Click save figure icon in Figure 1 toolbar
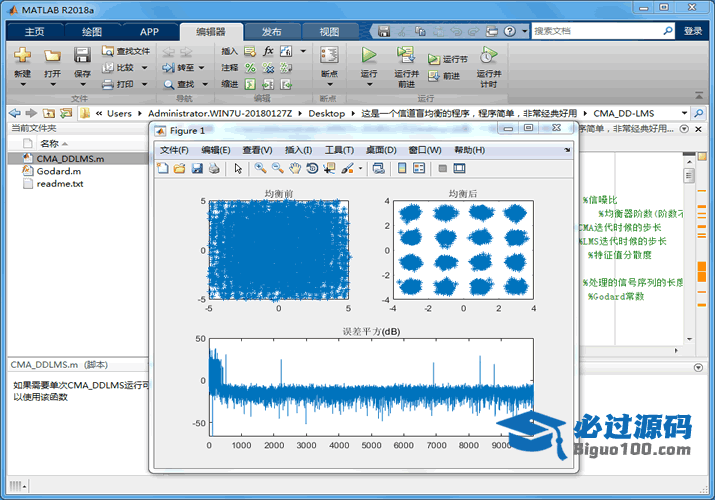Screen dimensions: 715x500 pyautogui.click(x=197, y=168)
